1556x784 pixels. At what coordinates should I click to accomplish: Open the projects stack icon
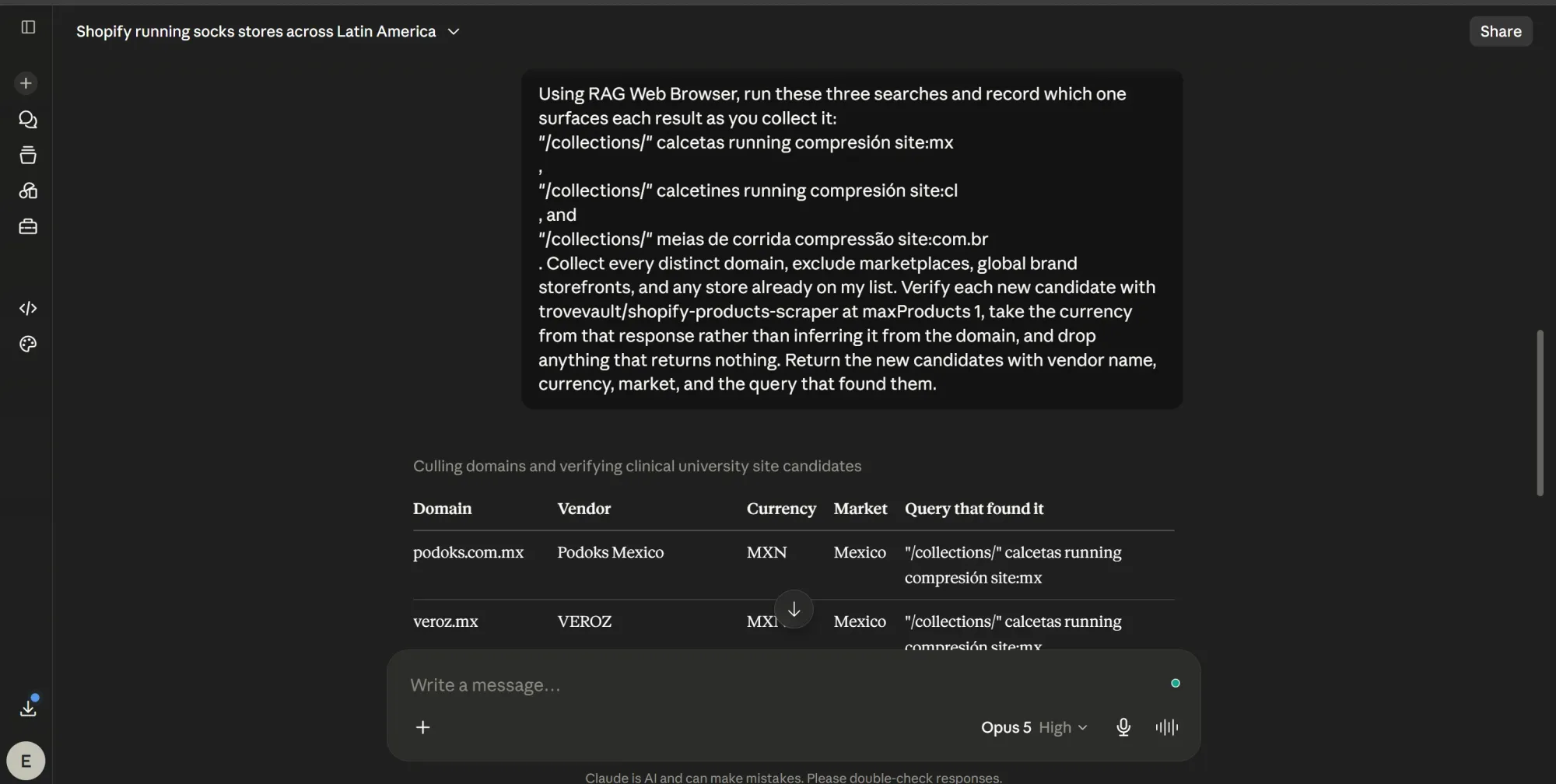28,155
